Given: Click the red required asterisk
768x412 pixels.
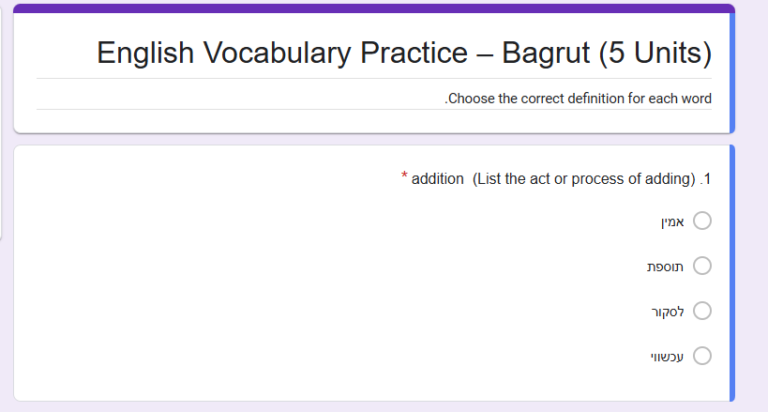Looking at the screenshot, I should (404, 177).
